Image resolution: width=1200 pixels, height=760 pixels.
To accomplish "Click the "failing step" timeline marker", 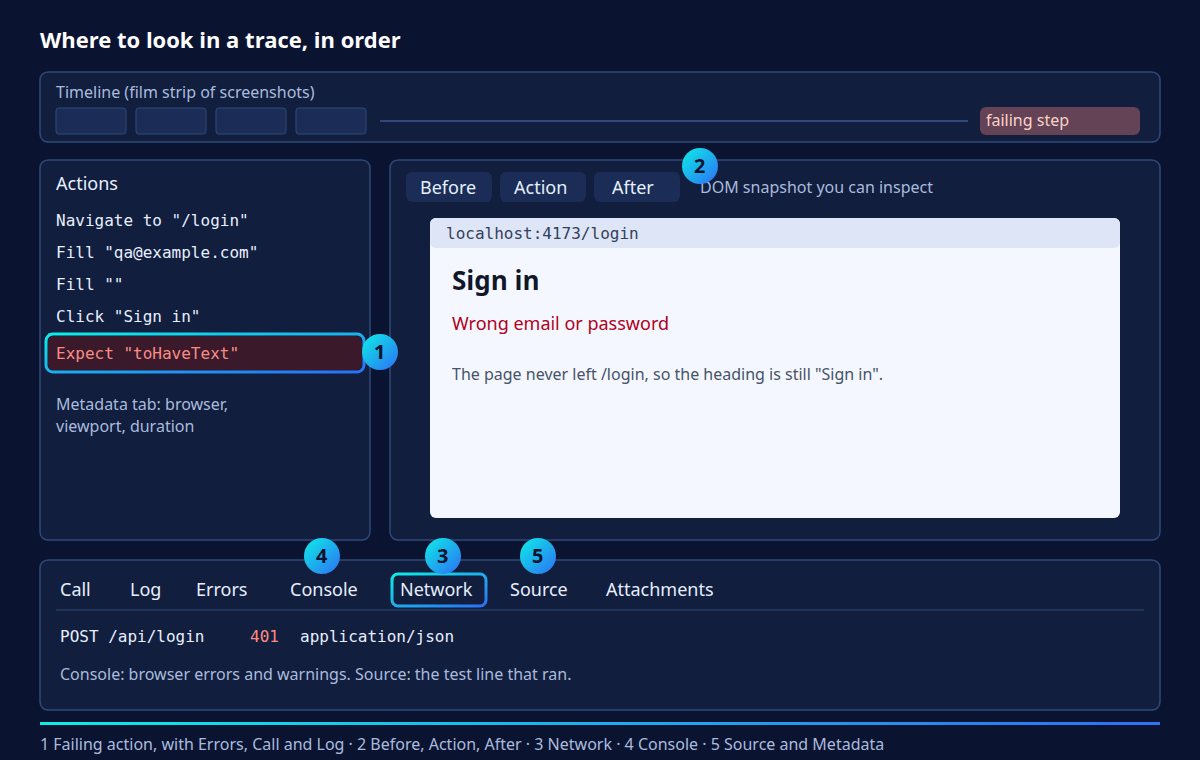I will pyautogui.click(x=1059, y=121).
